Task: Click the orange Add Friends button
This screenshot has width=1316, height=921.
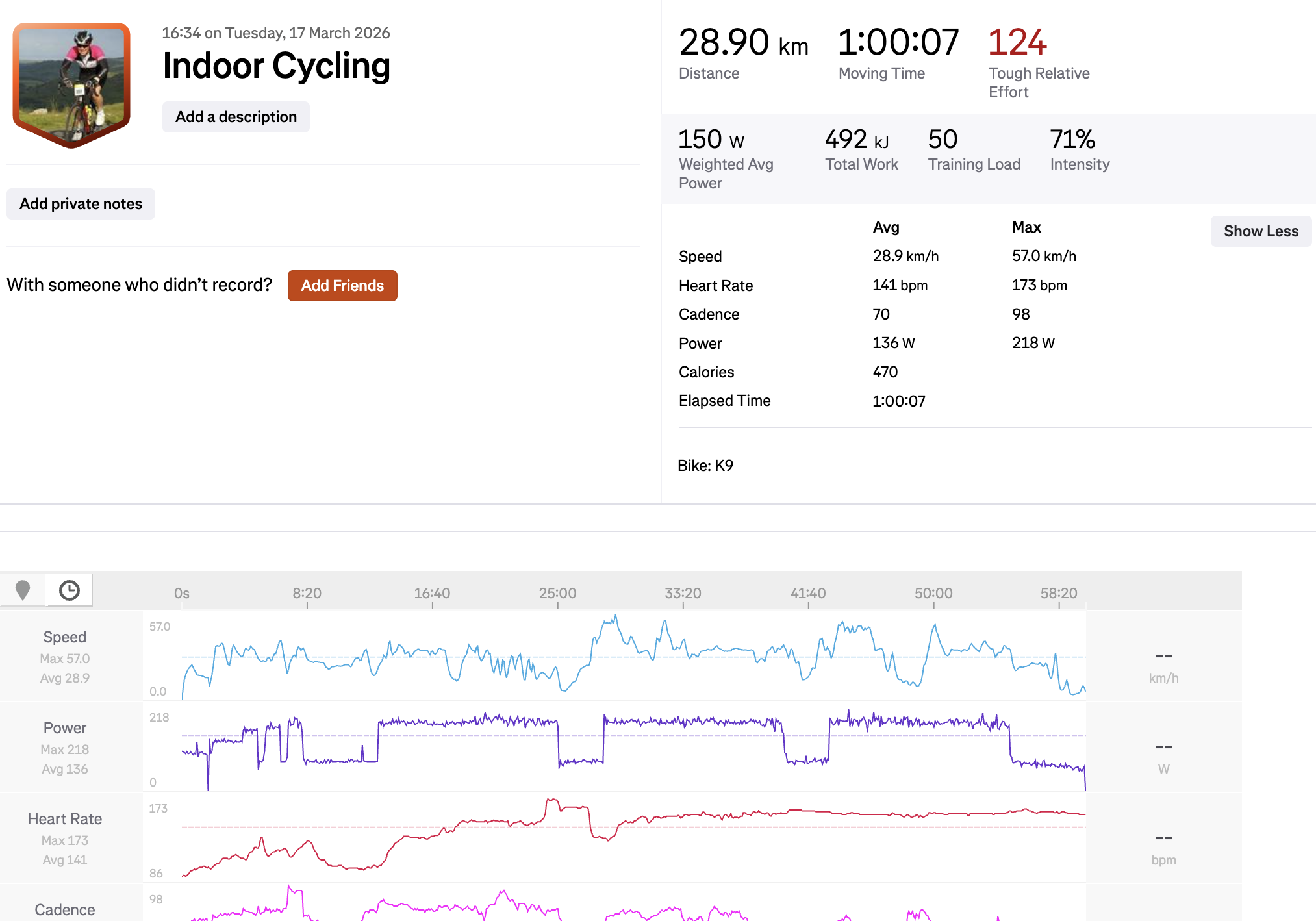Action: (342, 286)
